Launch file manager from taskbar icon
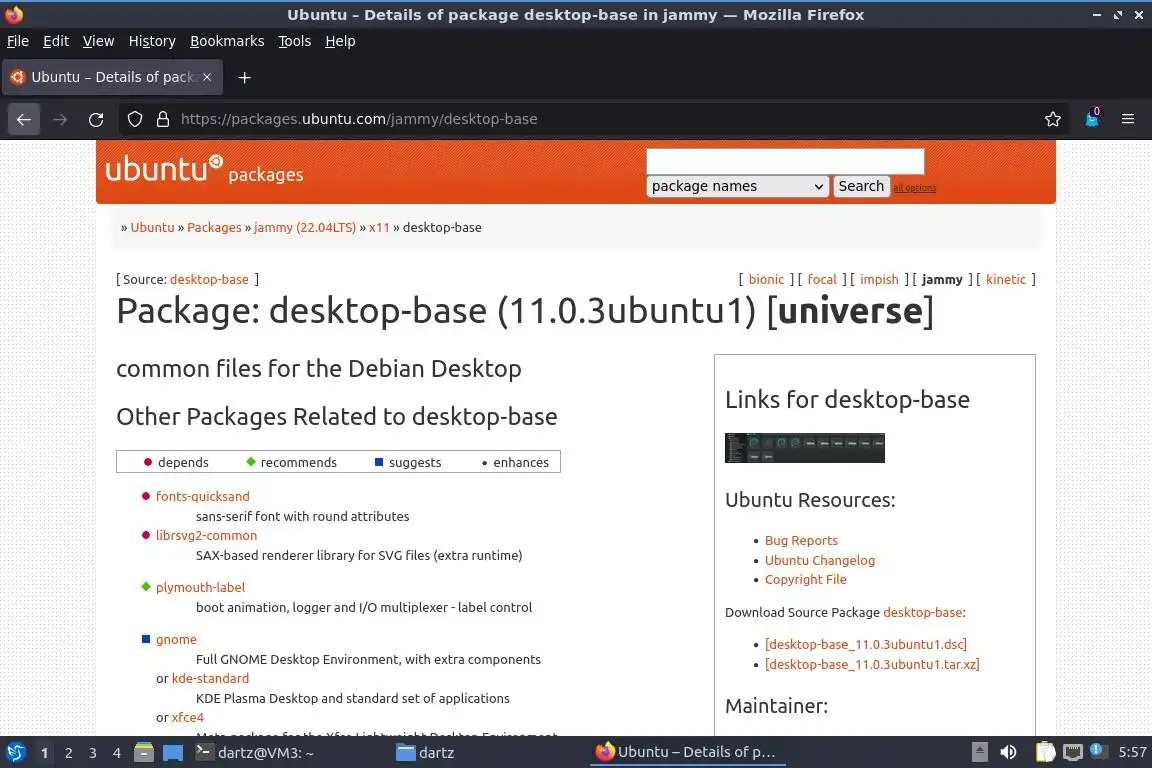The image size is (1152, 768). click(x=144, y=753)
